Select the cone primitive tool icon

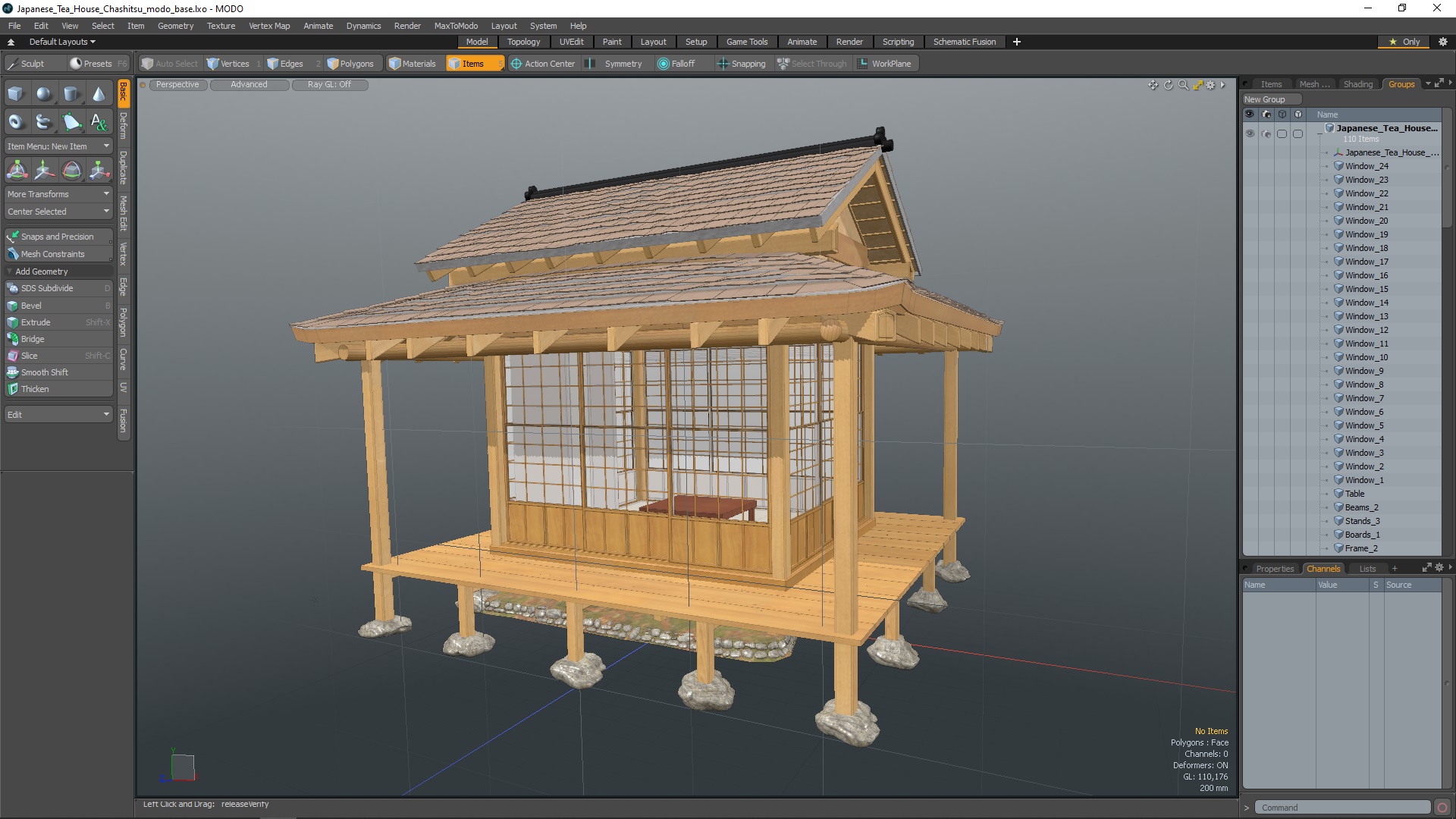click(99, 94)
